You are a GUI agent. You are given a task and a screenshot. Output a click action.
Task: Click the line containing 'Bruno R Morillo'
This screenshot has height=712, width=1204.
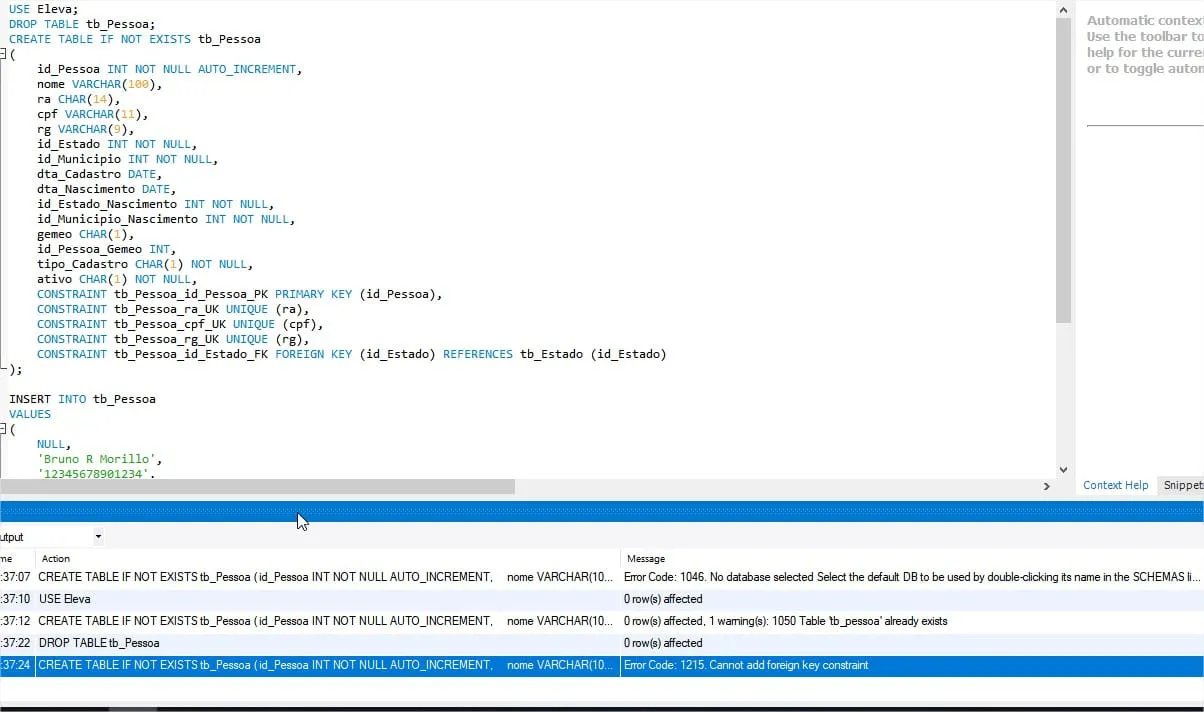[95, 458]
